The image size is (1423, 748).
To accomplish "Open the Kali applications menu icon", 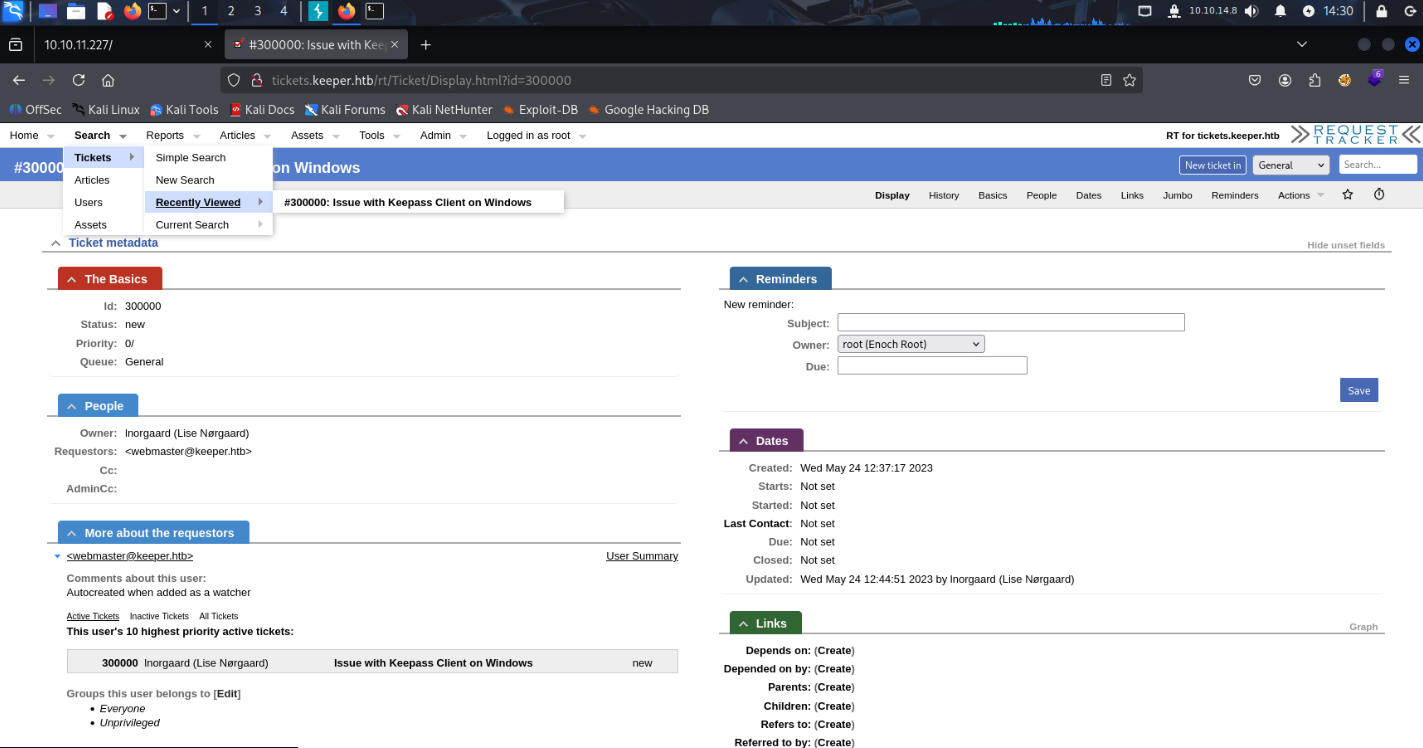I will (14, 12).
